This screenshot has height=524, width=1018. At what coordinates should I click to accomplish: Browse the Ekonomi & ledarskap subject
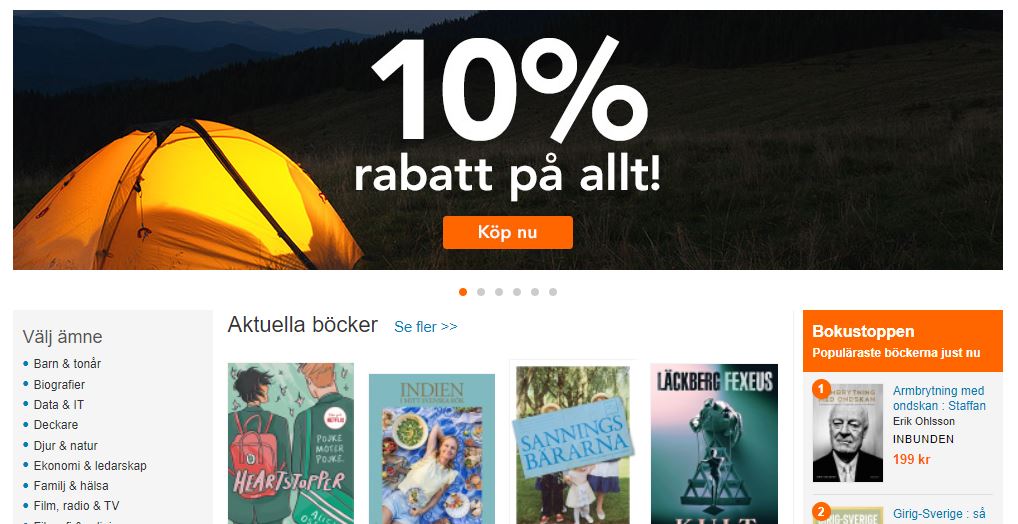[90, 466]
